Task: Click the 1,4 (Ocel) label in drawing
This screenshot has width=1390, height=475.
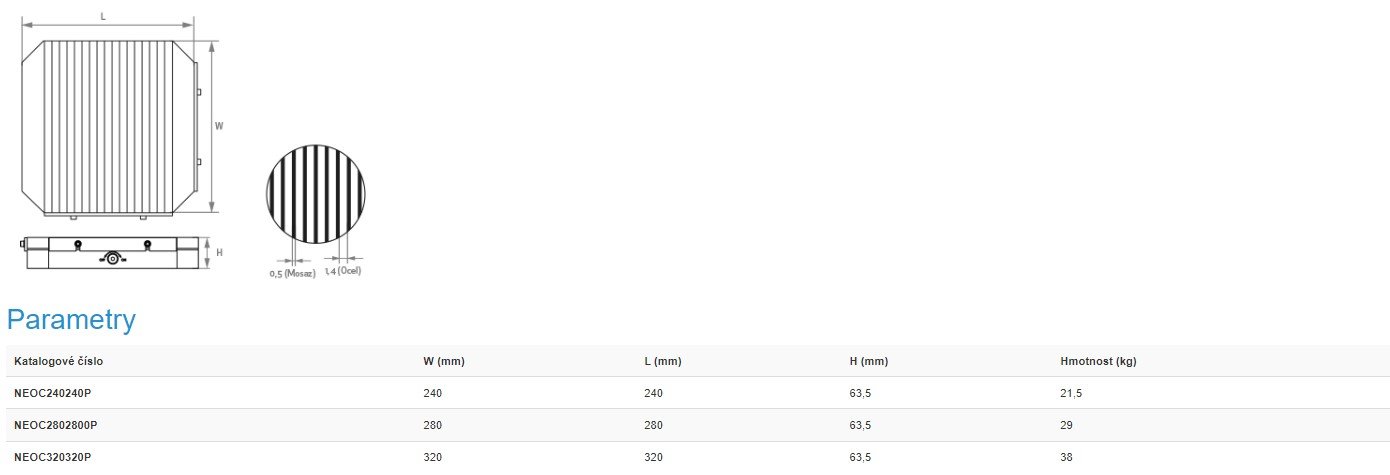Action: 342,271
